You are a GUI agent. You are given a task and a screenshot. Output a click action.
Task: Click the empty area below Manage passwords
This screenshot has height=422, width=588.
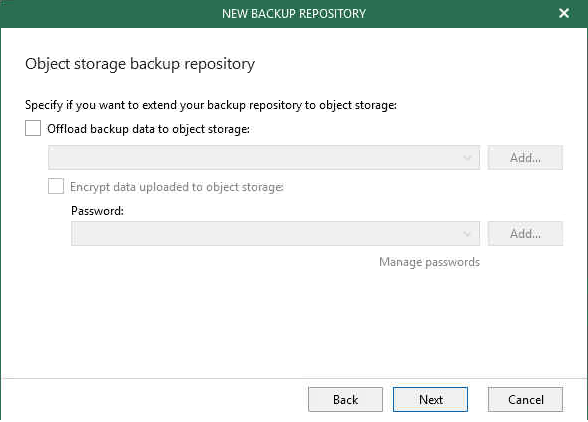click(x=294, y=323)
